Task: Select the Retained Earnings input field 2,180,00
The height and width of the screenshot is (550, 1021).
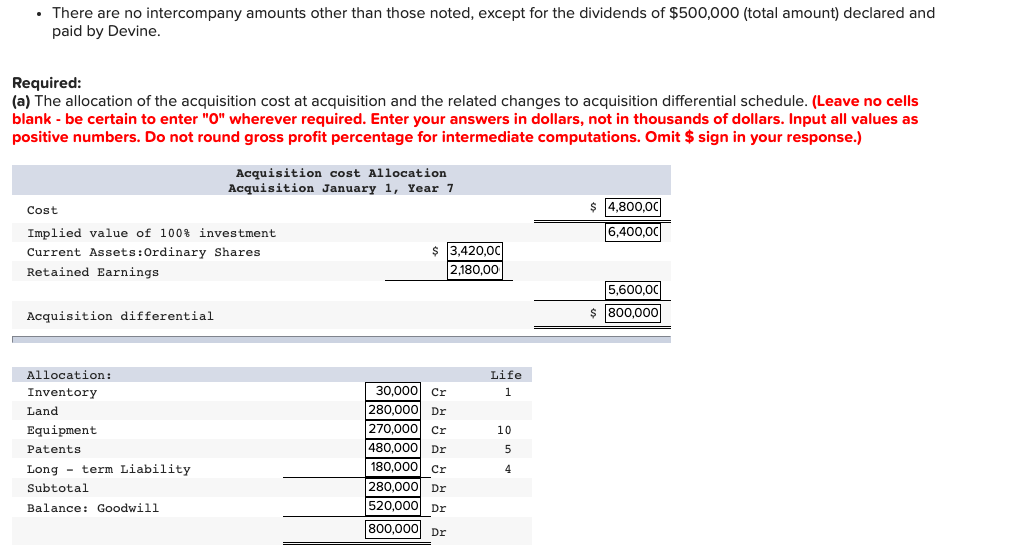Action: point(475,269)
